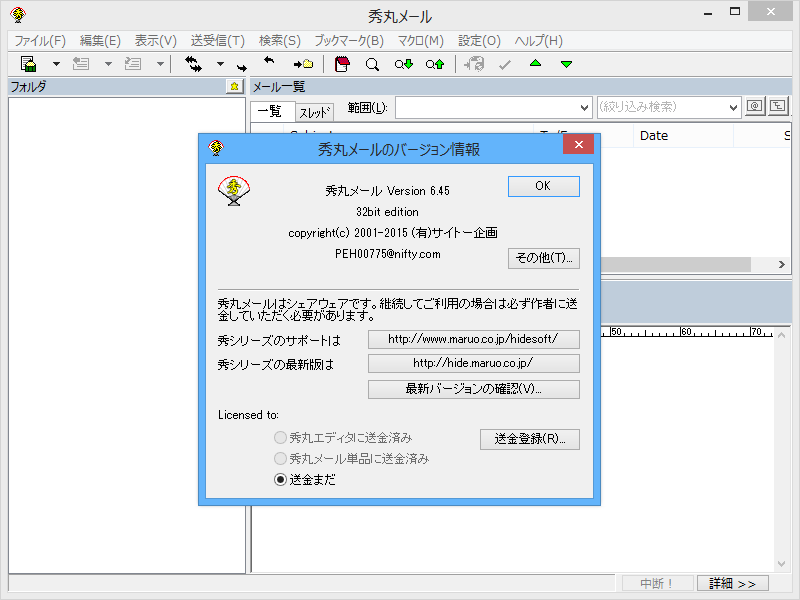Select the green down arrow for next mail
The width and height of the screenshot is (800, 600).
[567, 63]
